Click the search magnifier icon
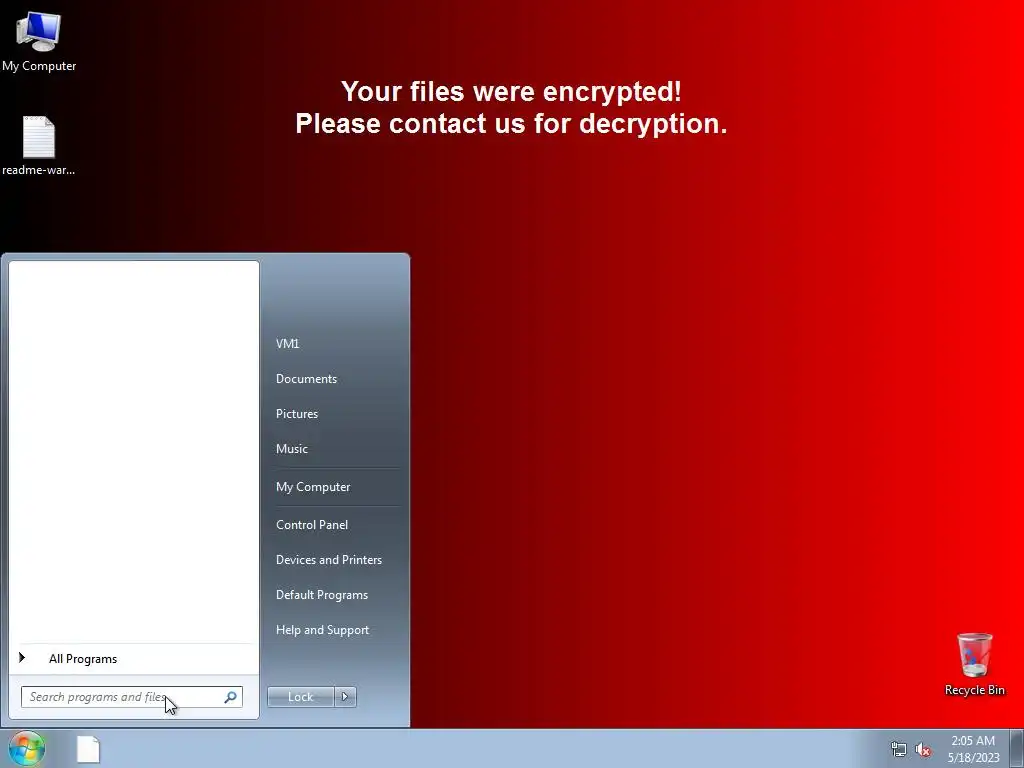Image resolution: width=1024 pixels, height=768 pixels. (x=230, y=697)
